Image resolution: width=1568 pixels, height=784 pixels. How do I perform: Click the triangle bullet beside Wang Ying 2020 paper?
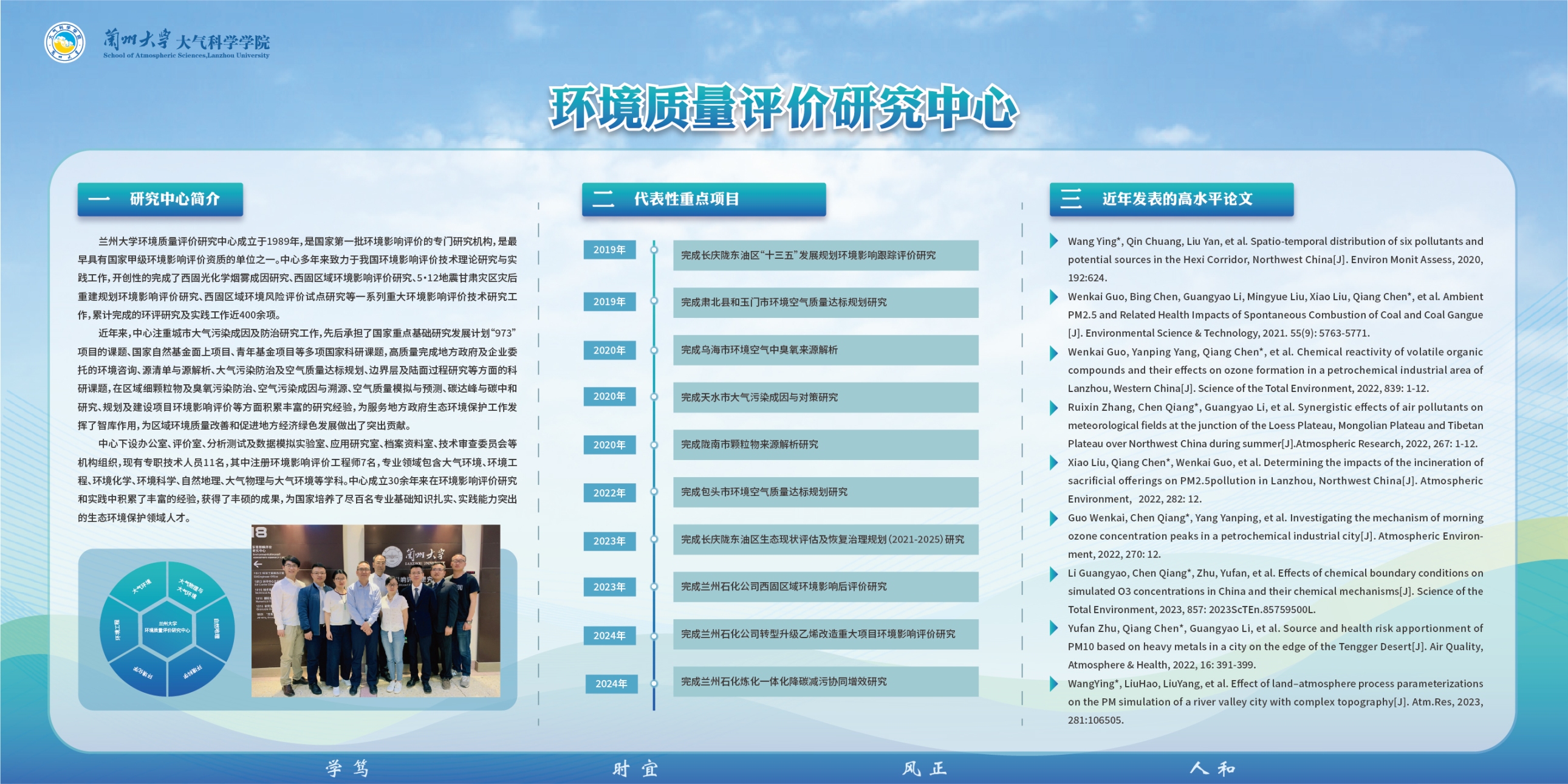[1053, 241]
